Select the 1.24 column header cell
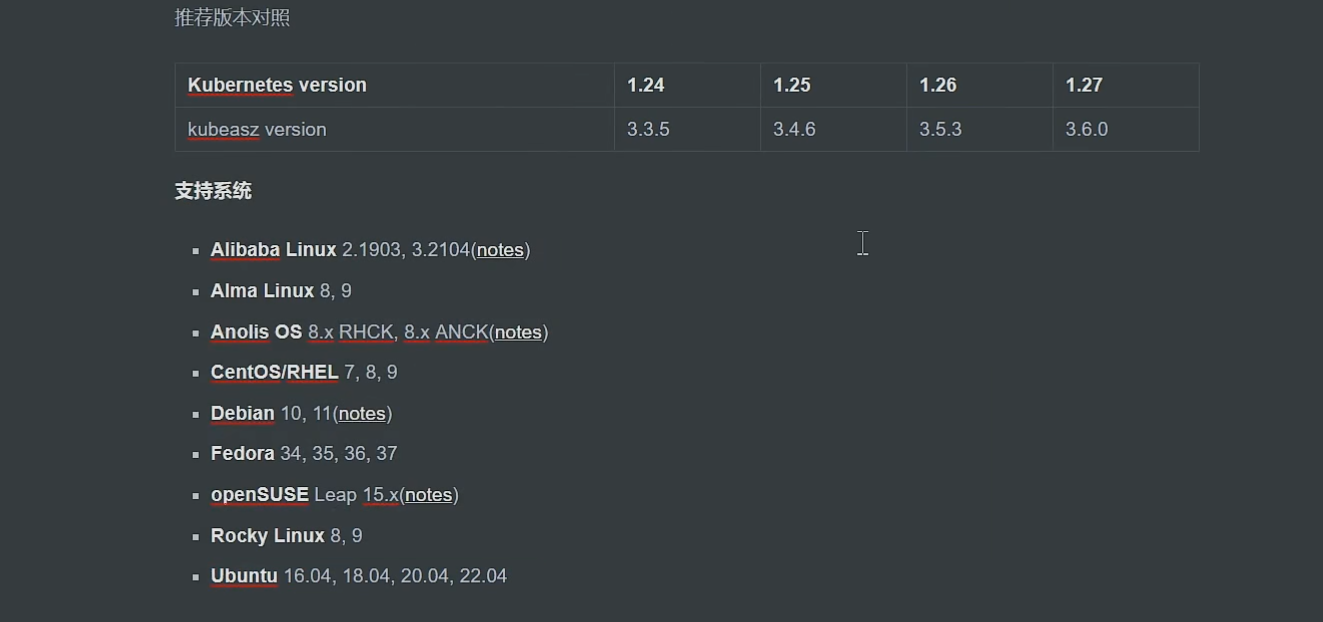Viewport: 1323px width, 622px height. coord(646,85)
